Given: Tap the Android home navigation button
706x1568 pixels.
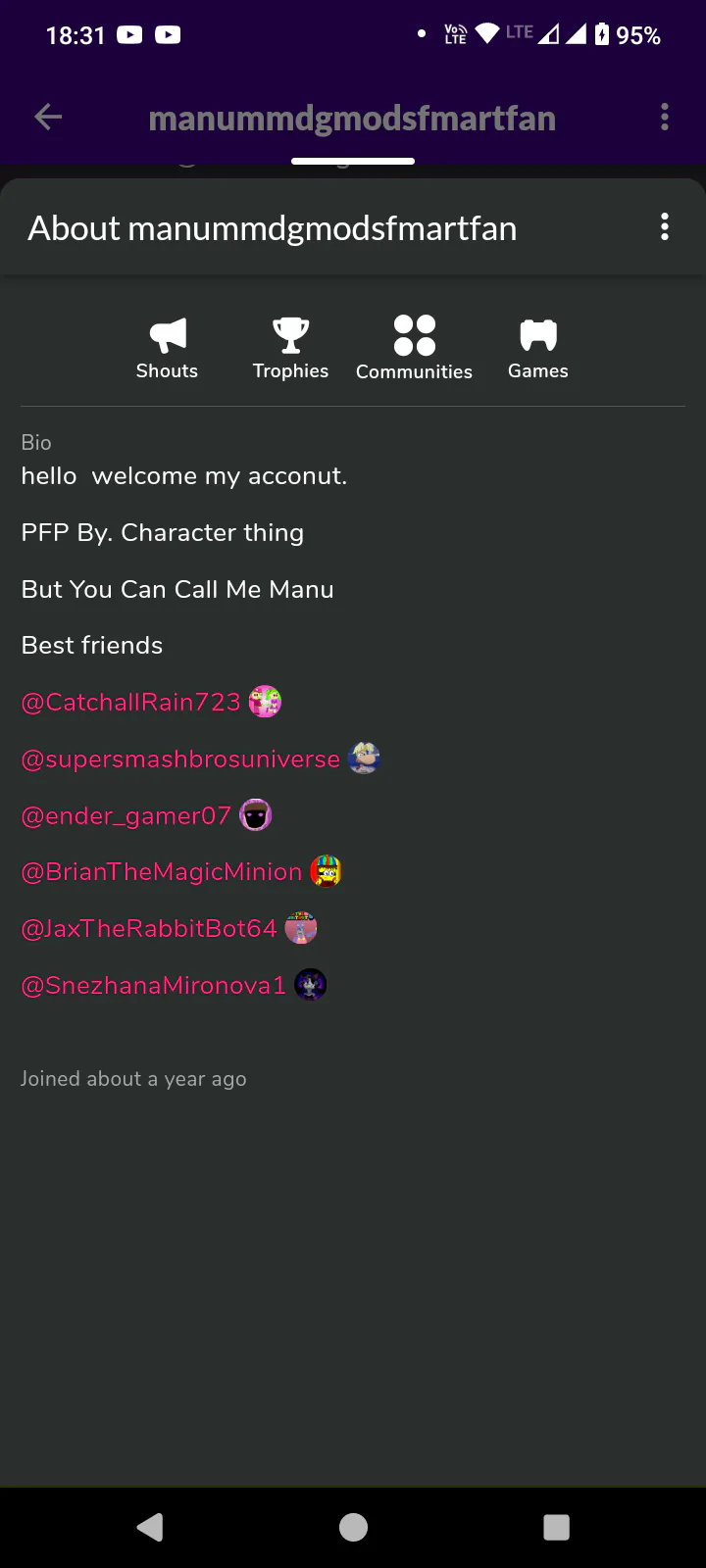Looking at the screenshot, I should (x=353, y=1527).
